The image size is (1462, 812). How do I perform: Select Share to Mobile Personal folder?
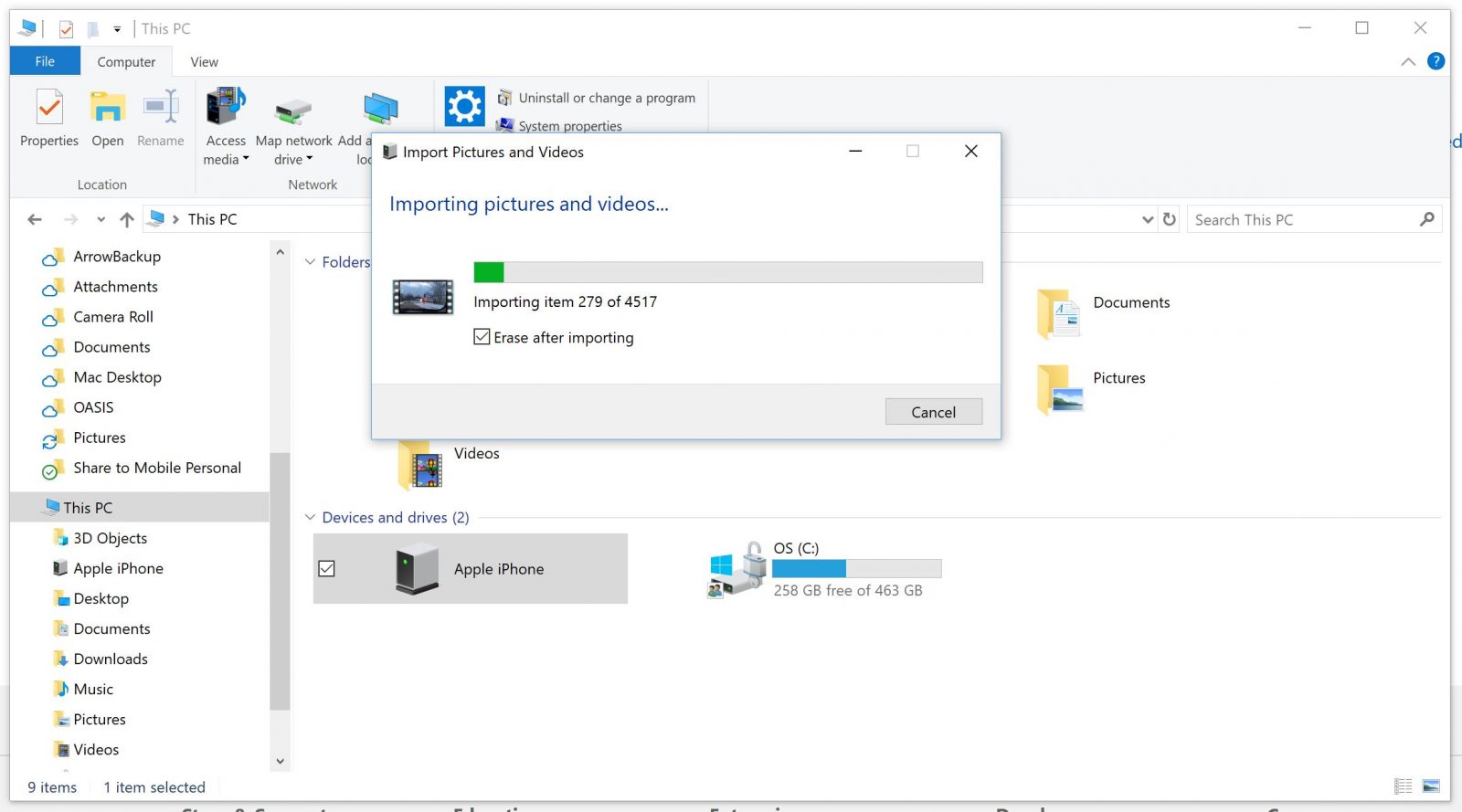tap(157, 468)
